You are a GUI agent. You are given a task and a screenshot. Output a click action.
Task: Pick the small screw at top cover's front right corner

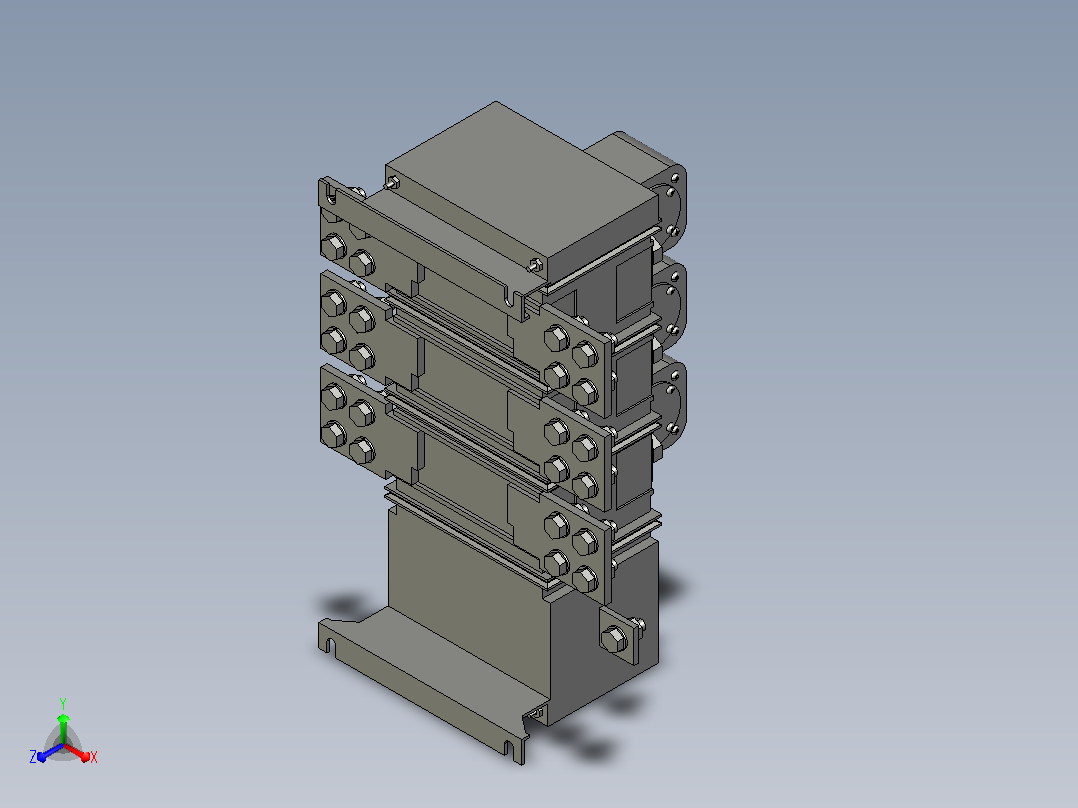(x=536, y=264)
